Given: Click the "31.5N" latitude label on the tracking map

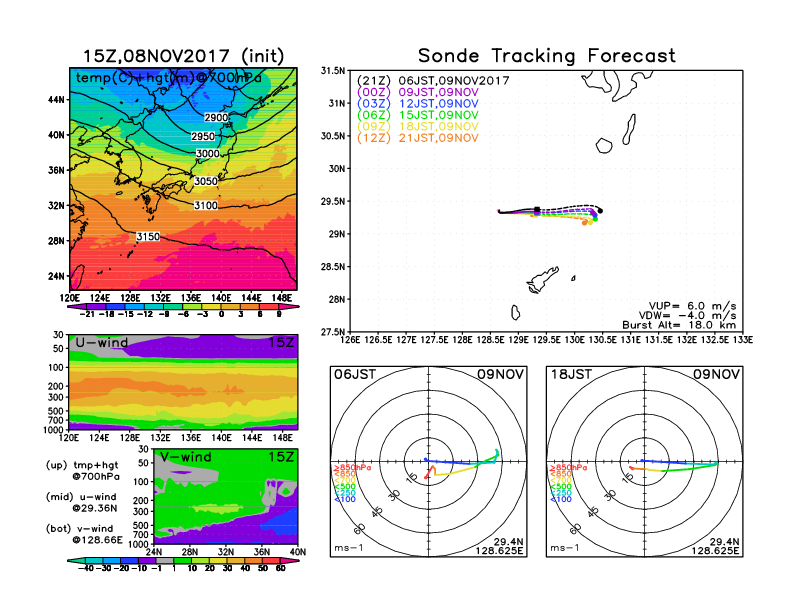Looking at the screenshot, I should (333, 71).
